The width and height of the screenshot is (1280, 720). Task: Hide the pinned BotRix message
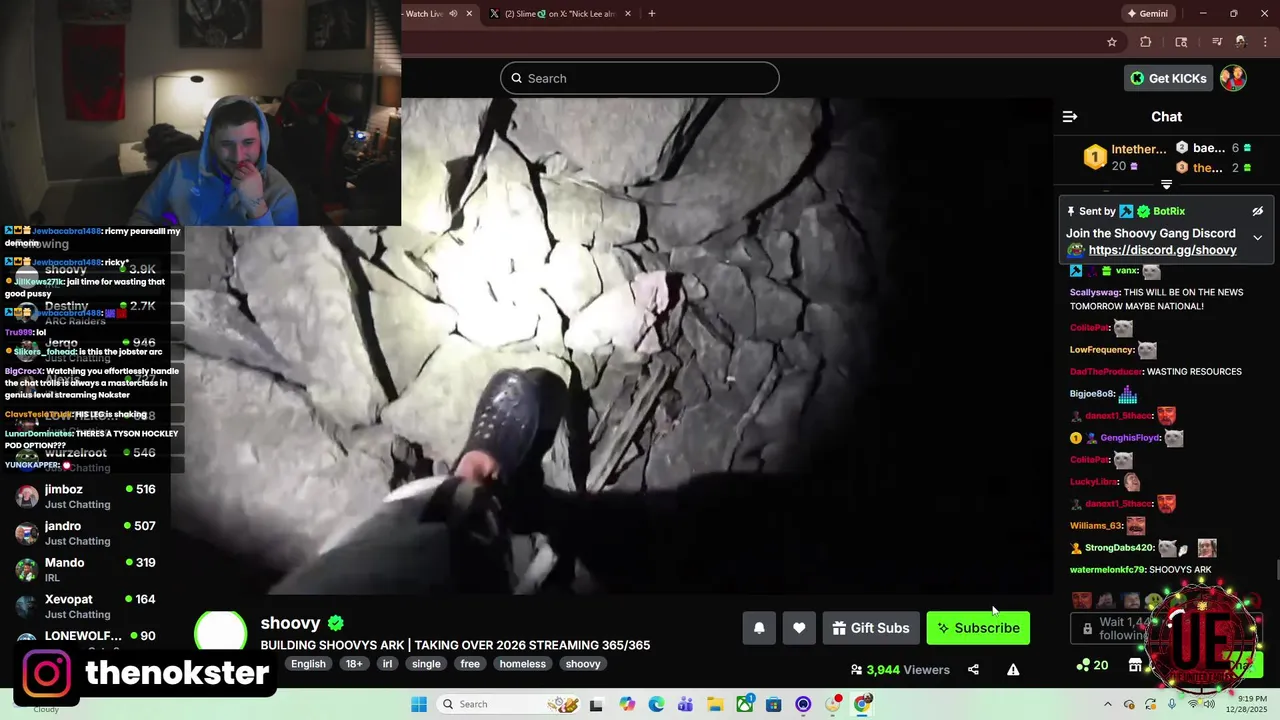coord(1258,211)
